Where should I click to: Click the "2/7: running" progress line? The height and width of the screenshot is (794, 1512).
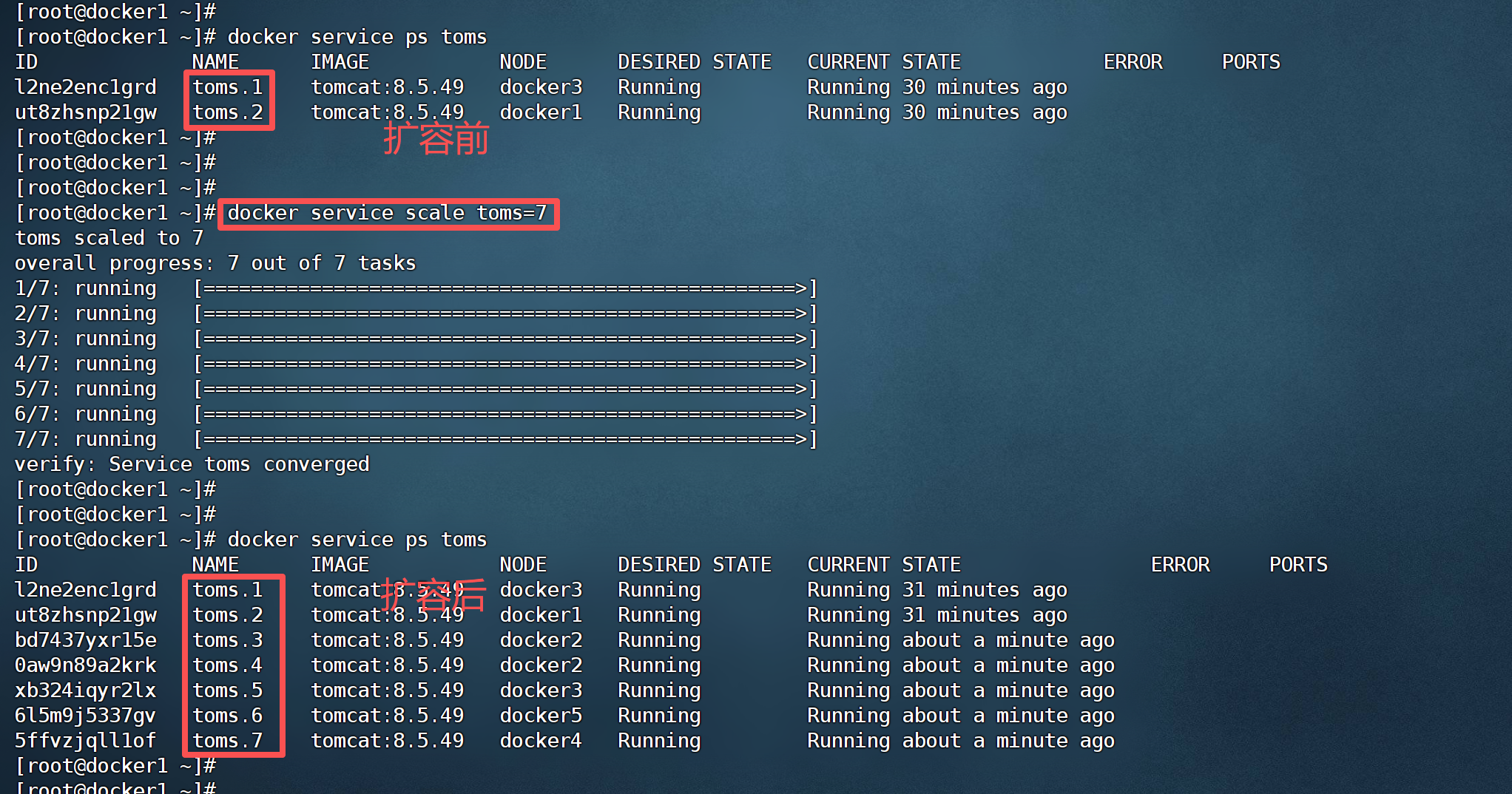click(416, 313)
